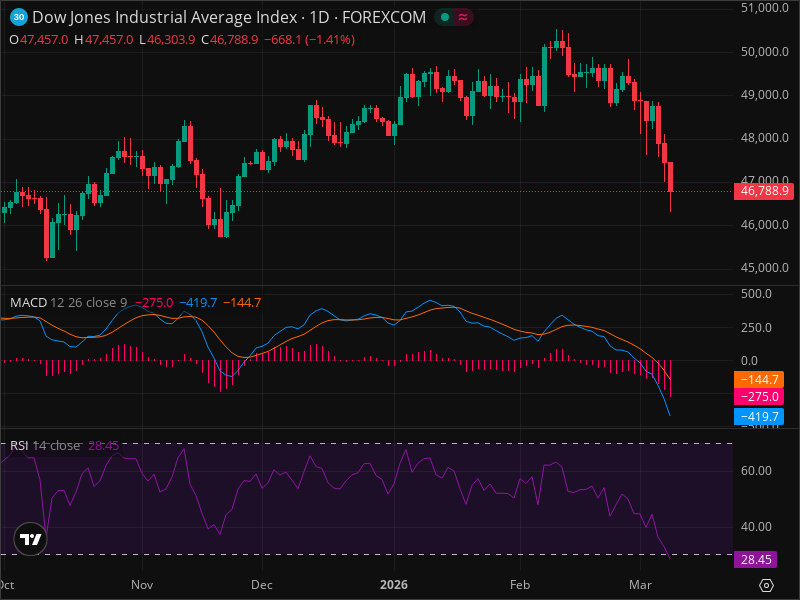Click the Dec label on the time axis
The width and height of the screenshot is (800, 600).
click(262, 585)
